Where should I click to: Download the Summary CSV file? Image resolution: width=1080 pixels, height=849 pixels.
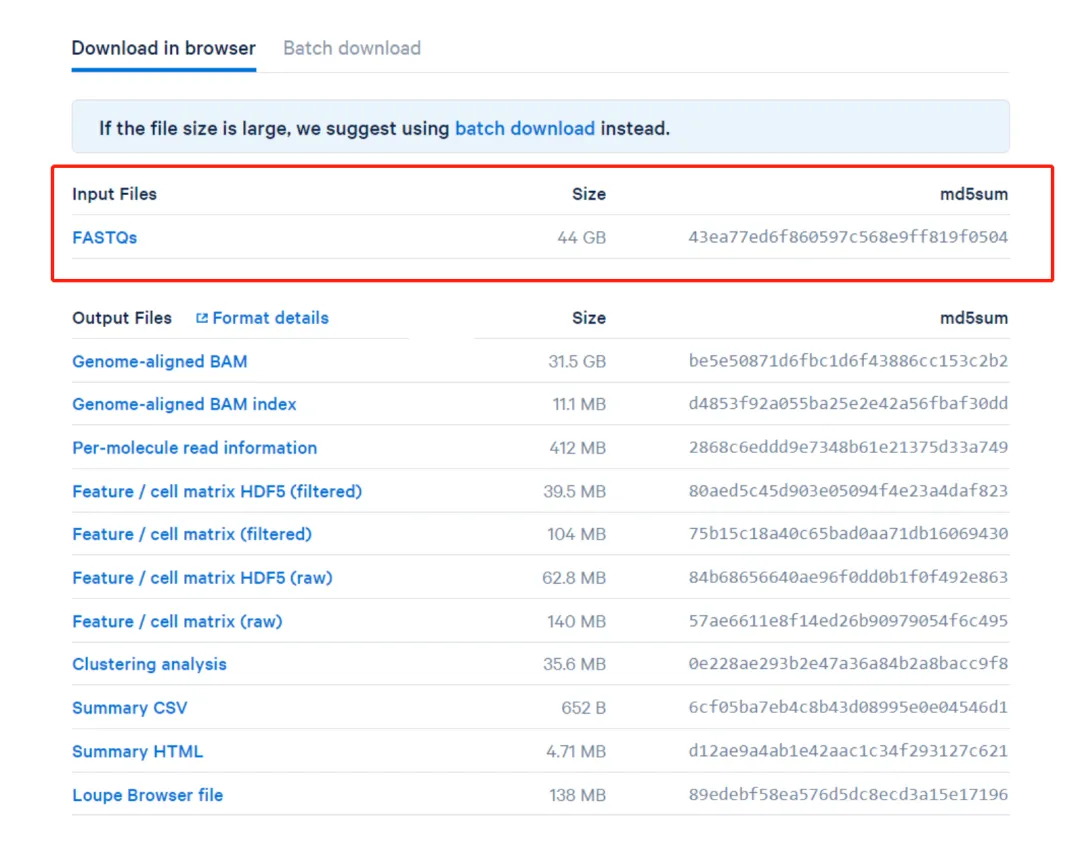(x=129, y=708)
